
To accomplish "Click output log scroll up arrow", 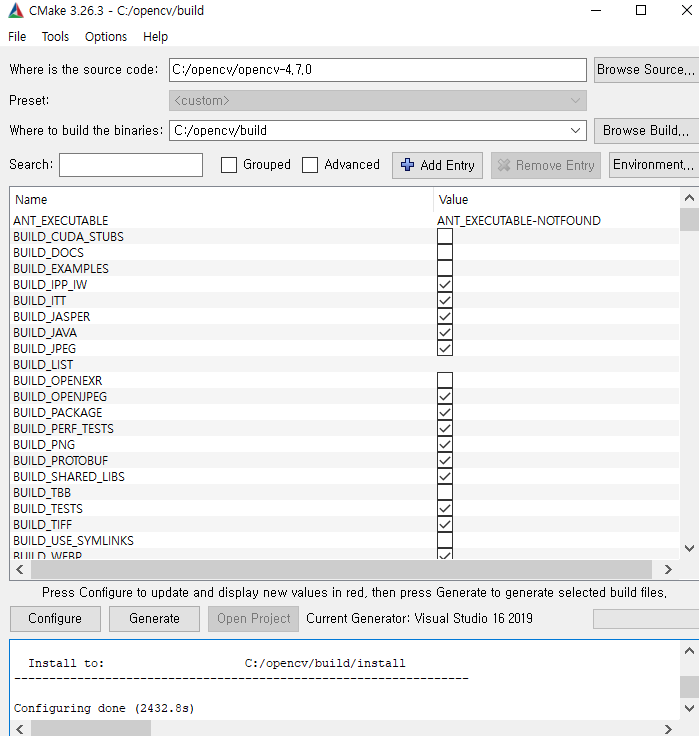I will click(689, 651).
